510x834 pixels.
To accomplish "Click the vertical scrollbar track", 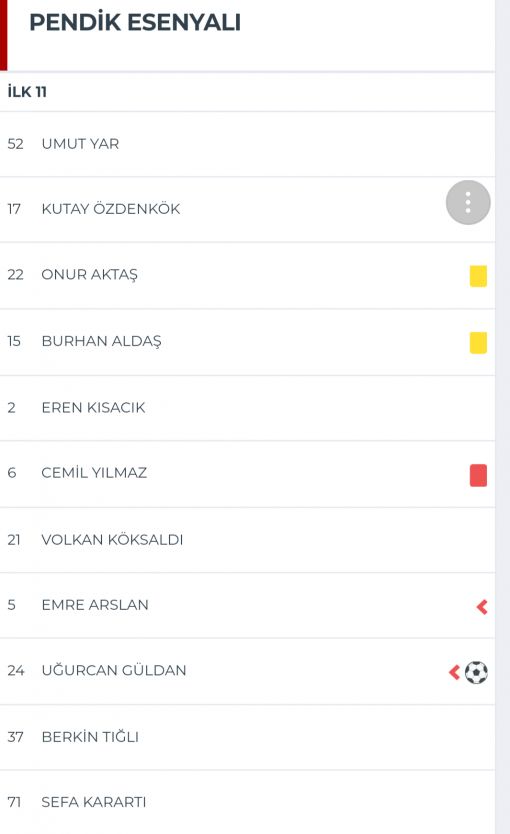I will 503,417.
